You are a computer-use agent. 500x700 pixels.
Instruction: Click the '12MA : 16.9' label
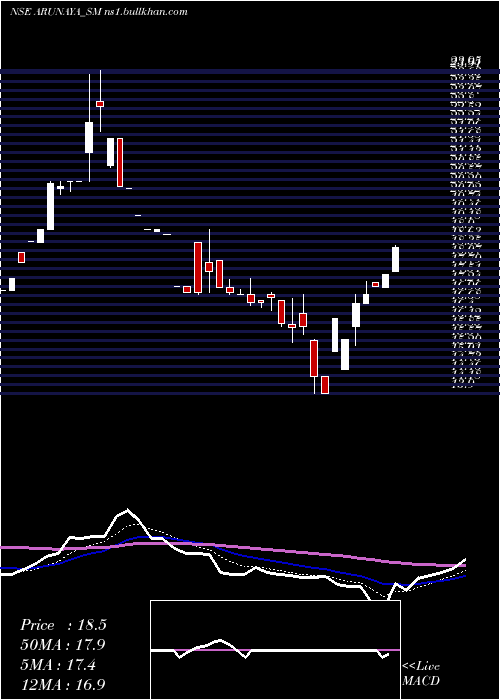[x=63, y=684]
